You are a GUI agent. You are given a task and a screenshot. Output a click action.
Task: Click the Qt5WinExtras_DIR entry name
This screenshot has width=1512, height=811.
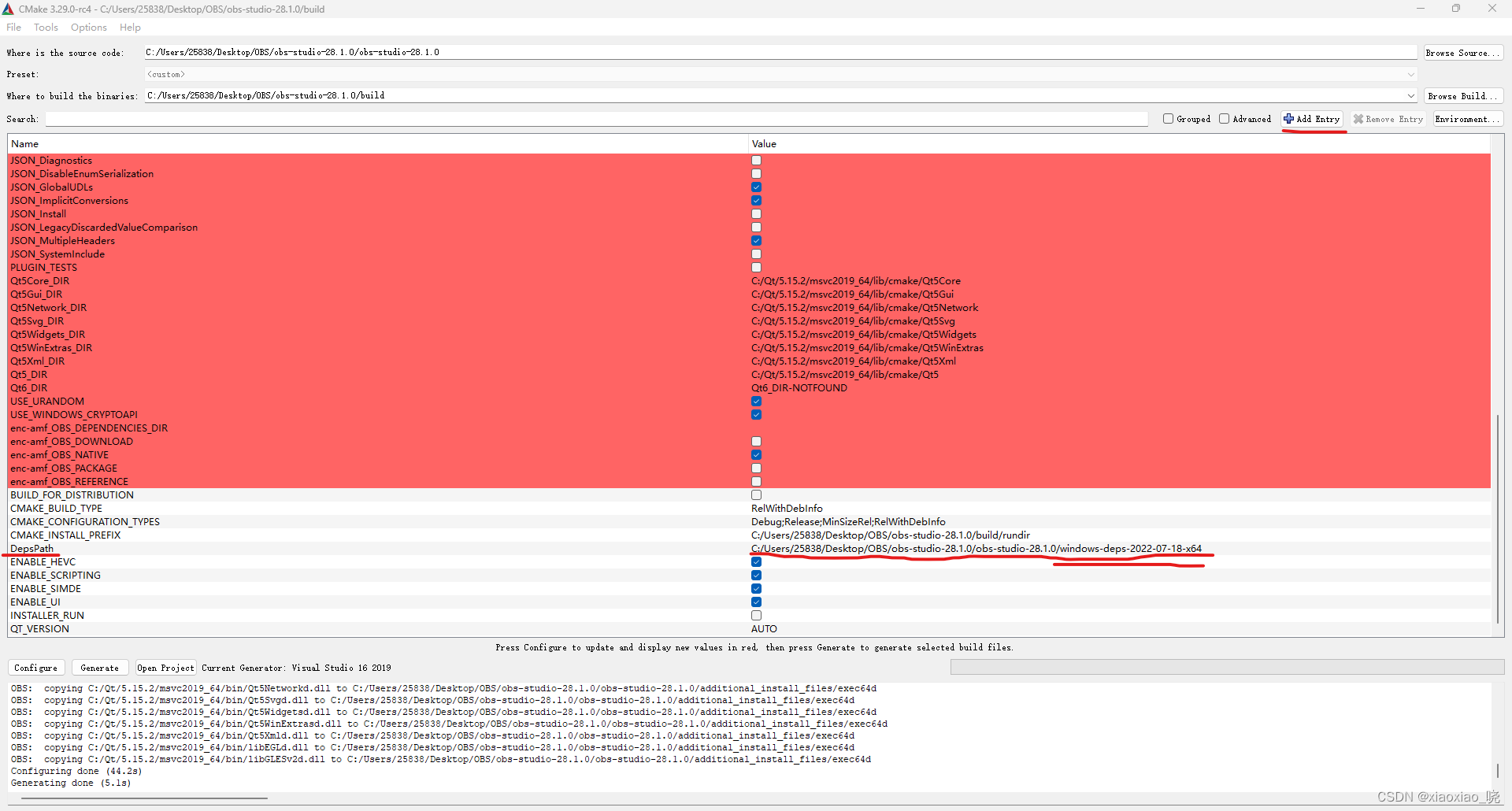(51, 348)
